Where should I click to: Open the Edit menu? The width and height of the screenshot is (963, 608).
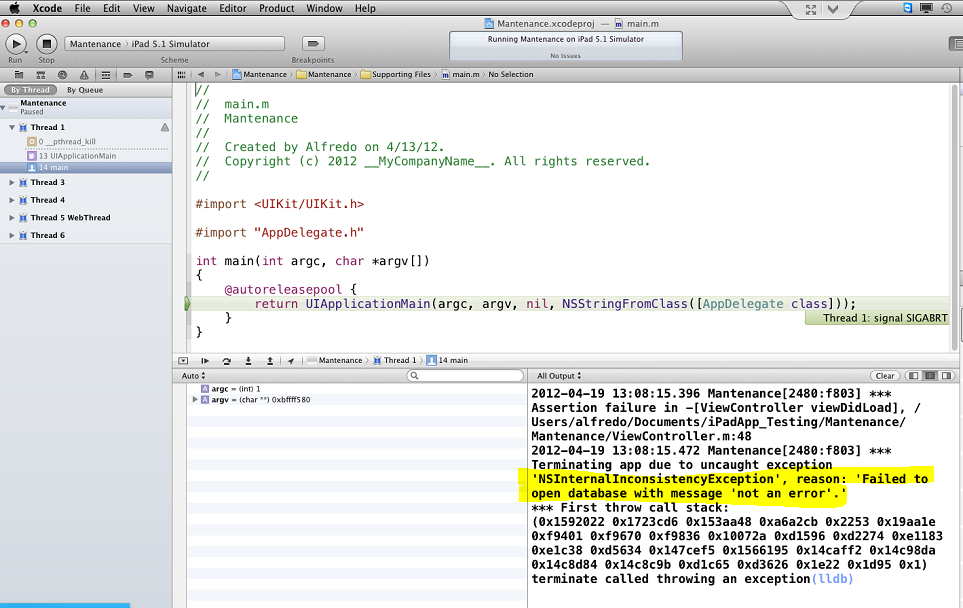point(112,8)
